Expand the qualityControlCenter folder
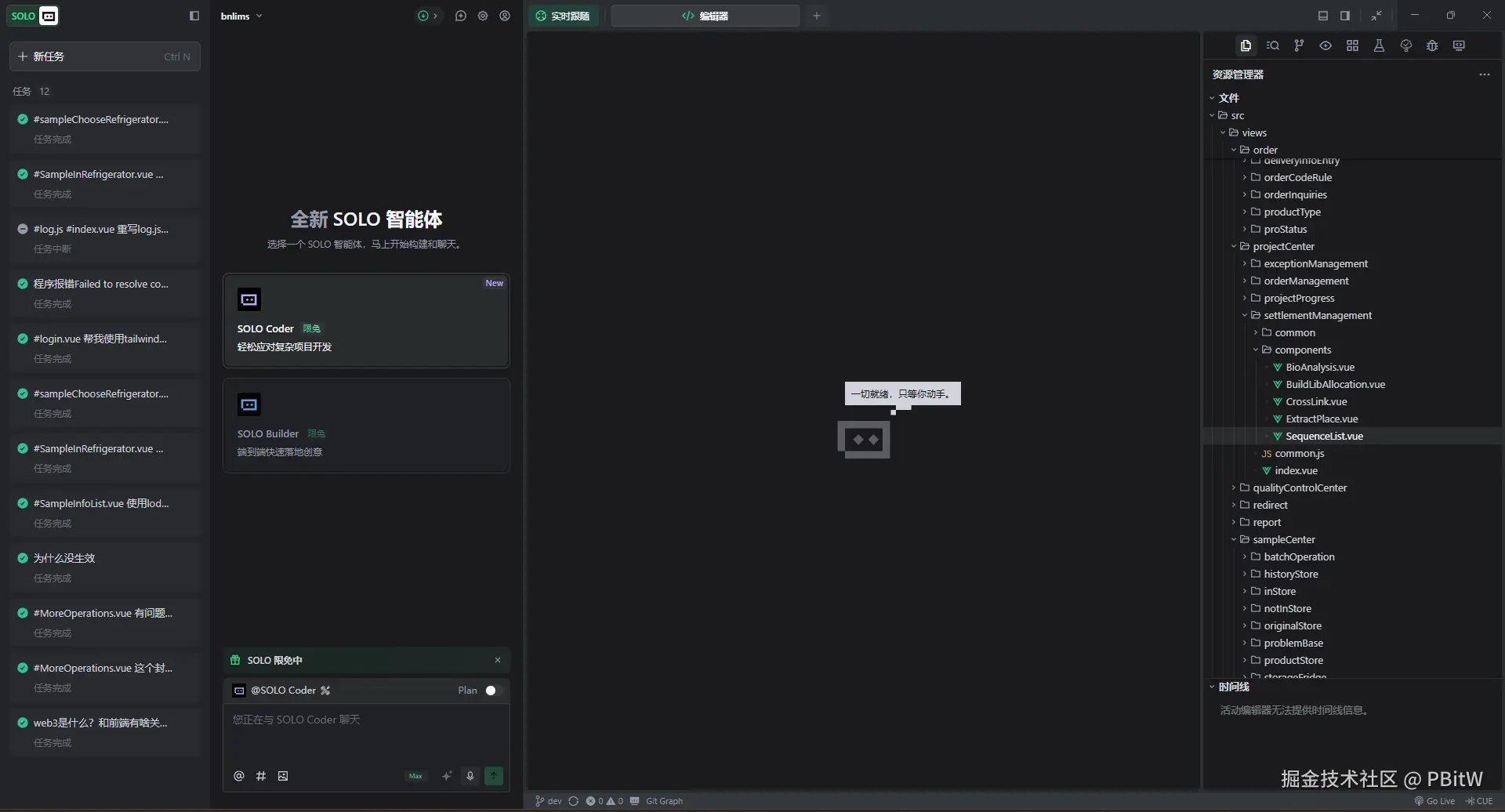 (x=1234, y=488)
